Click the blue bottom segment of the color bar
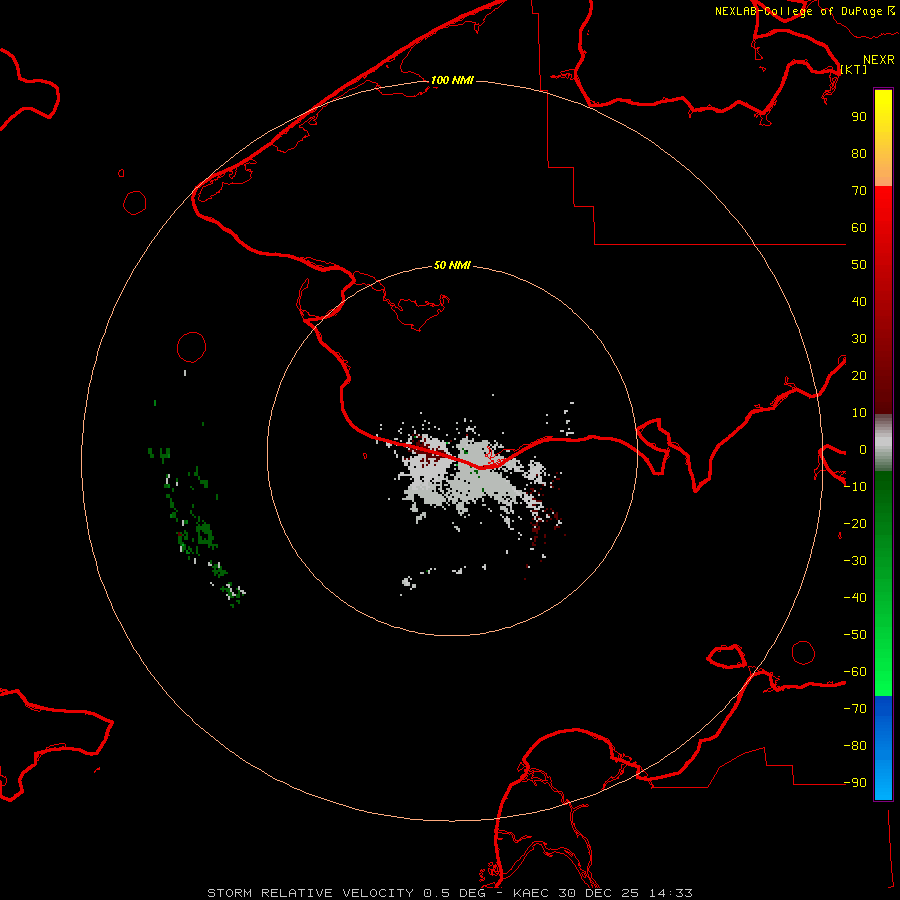 883,748
